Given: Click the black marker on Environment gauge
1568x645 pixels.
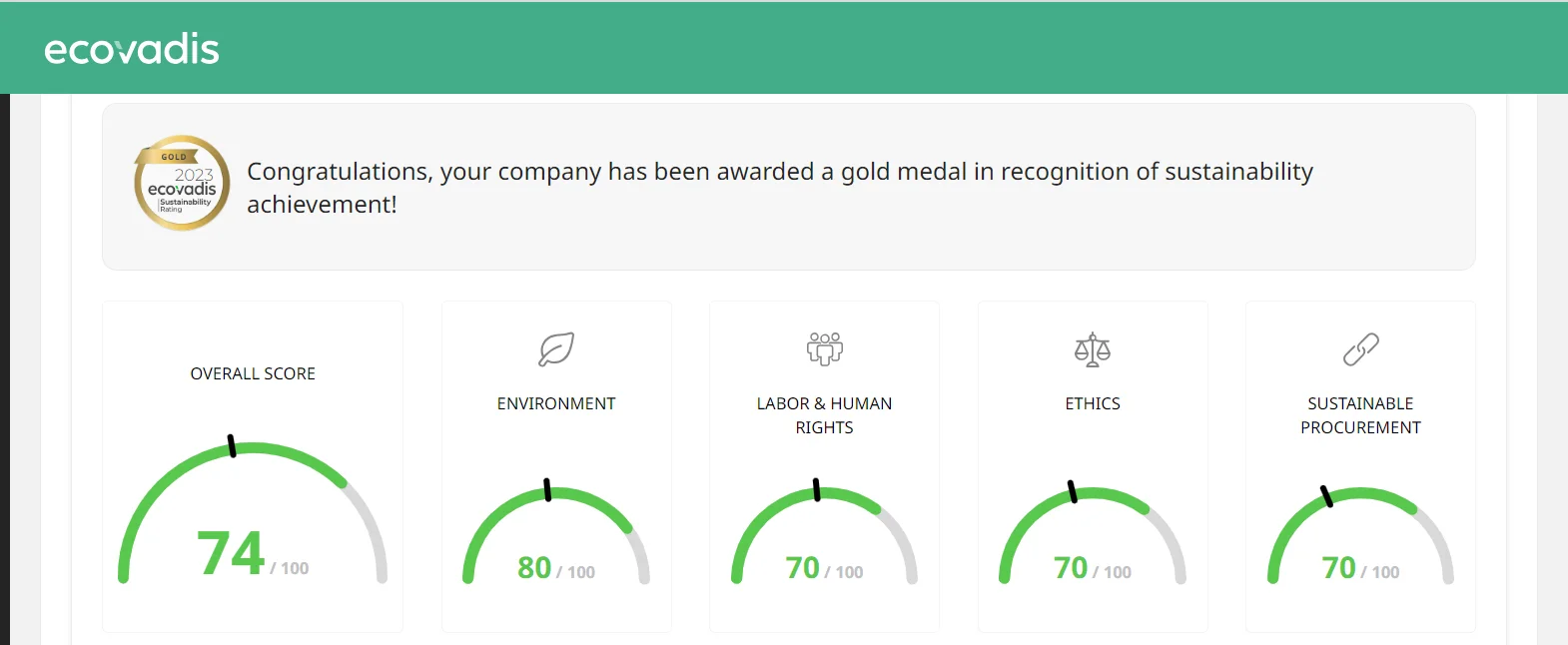Looking at the screenshot, I should click(x=547, y=489).
